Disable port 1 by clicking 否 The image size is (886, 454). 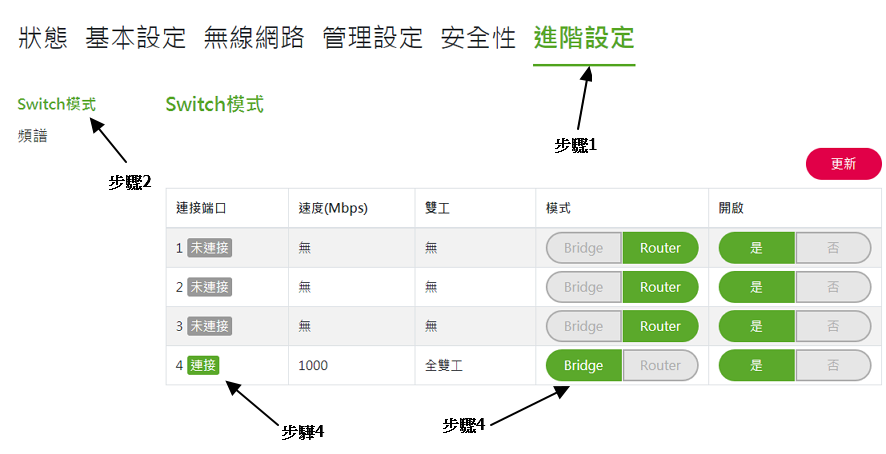(833, 248)
